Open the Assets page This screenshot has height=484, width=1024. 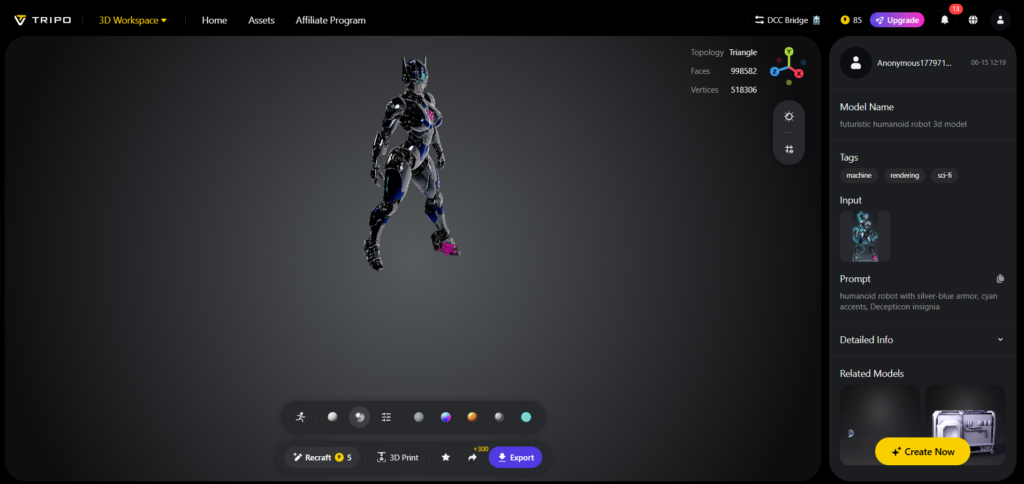261,20
